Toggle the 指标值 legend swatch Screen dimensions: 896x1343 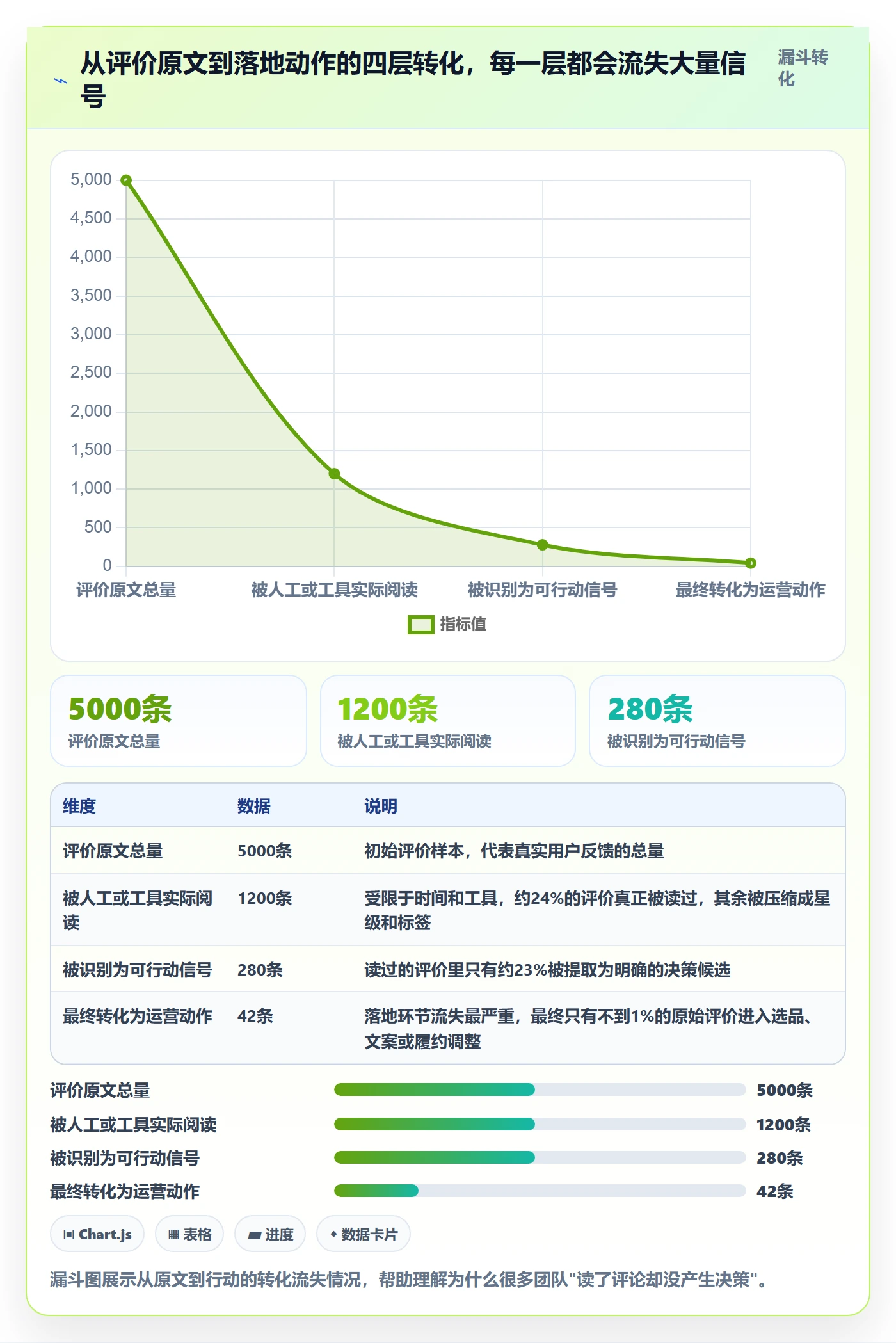click(420, 625)
